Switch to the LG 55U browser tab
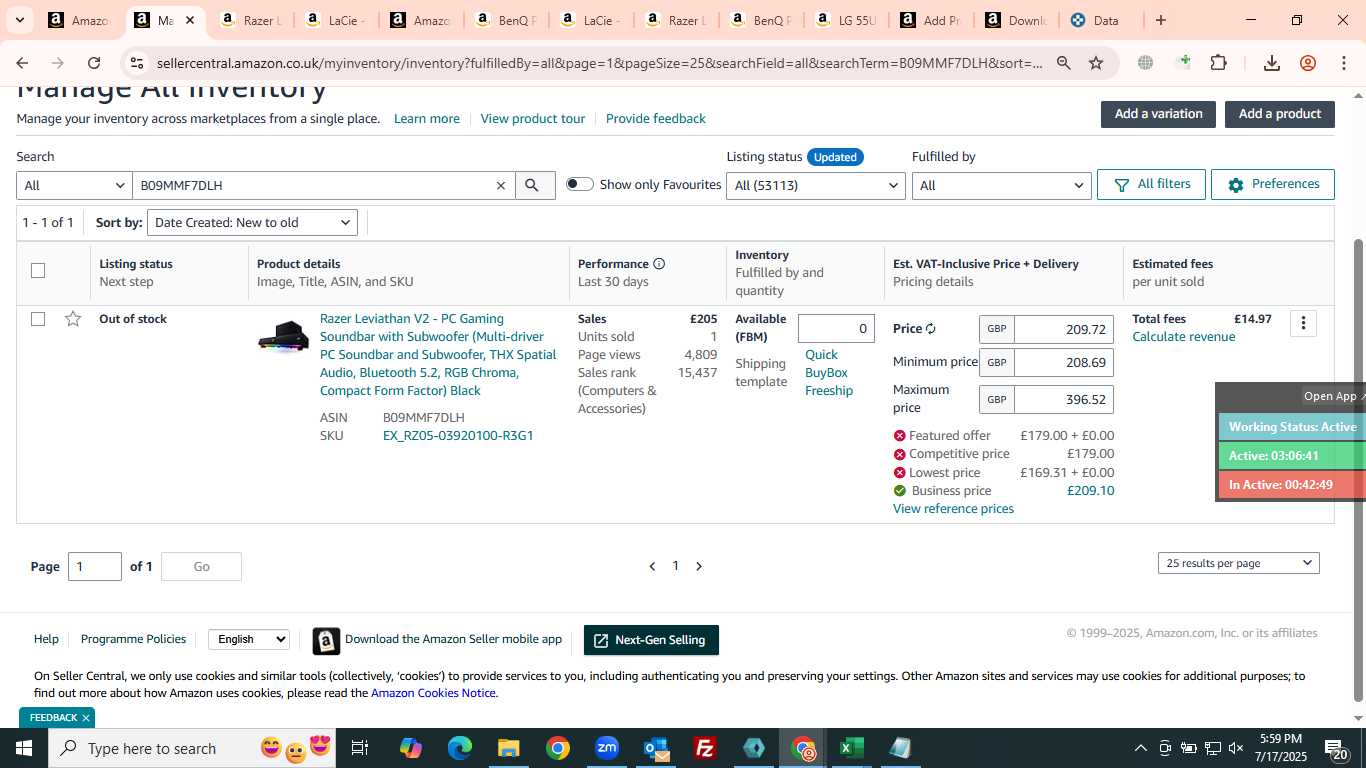 [x=846, y=20]
